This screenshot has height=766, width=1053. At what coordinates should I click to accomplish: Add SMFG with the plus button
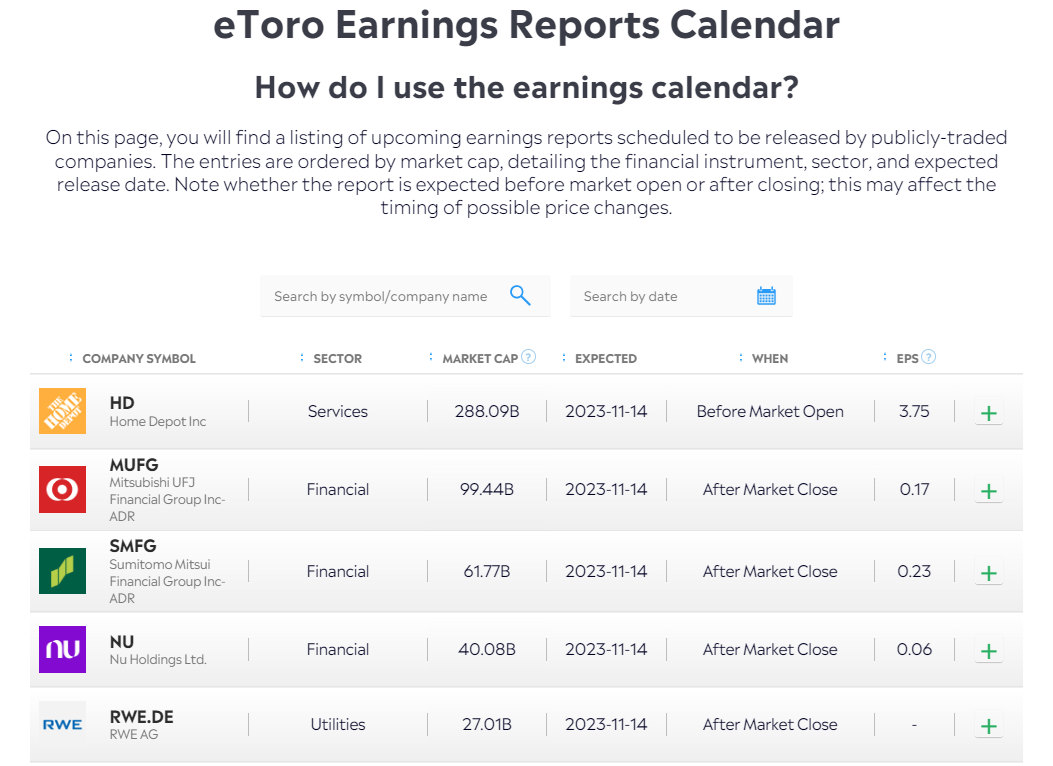(989, 573)
